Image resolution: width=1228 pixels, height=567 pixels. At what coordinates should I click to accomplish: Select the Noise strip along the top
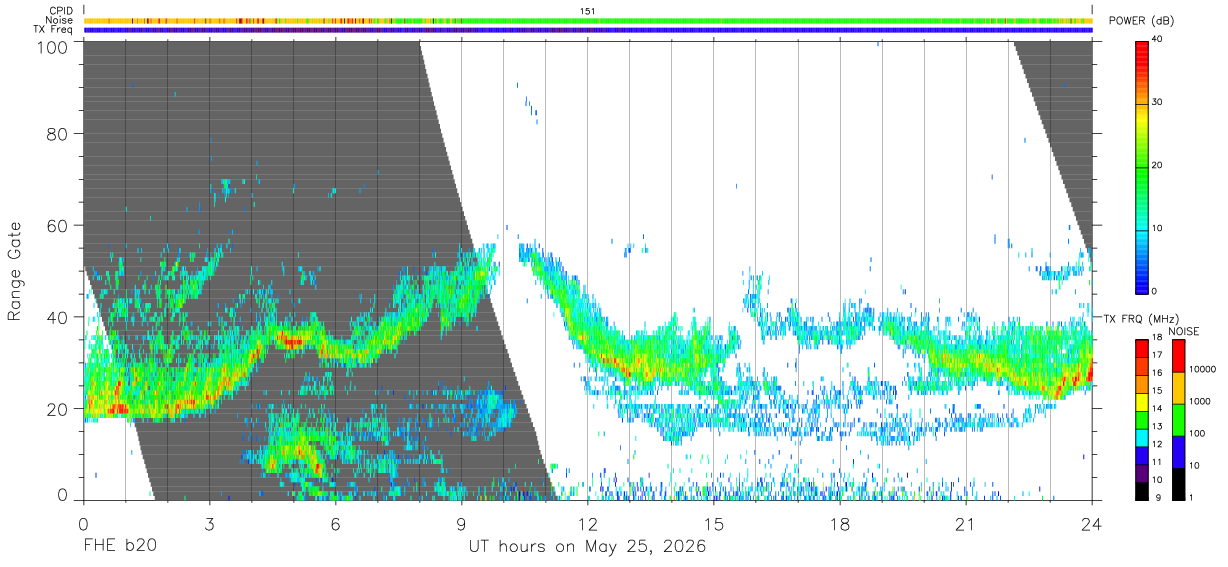(x=588, y=20)
